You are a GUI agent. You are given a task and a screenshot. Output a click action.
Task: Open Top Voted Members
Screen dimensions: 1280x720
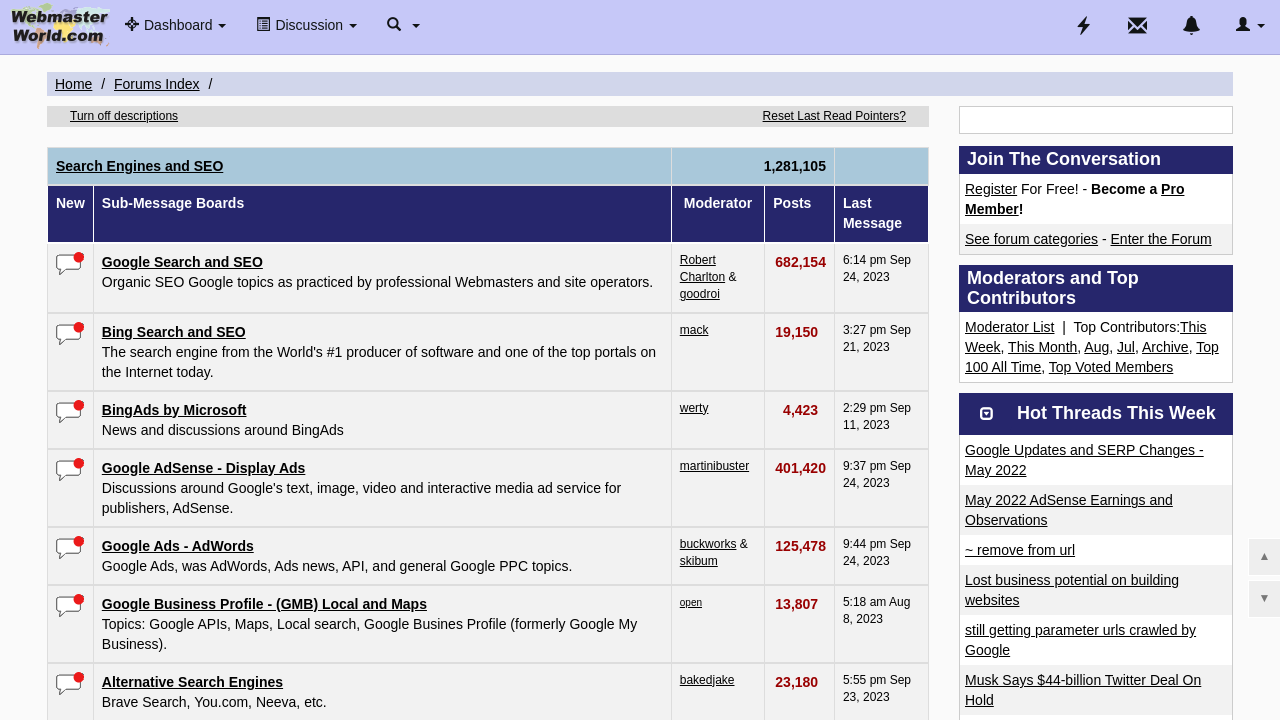[1111, 367]
